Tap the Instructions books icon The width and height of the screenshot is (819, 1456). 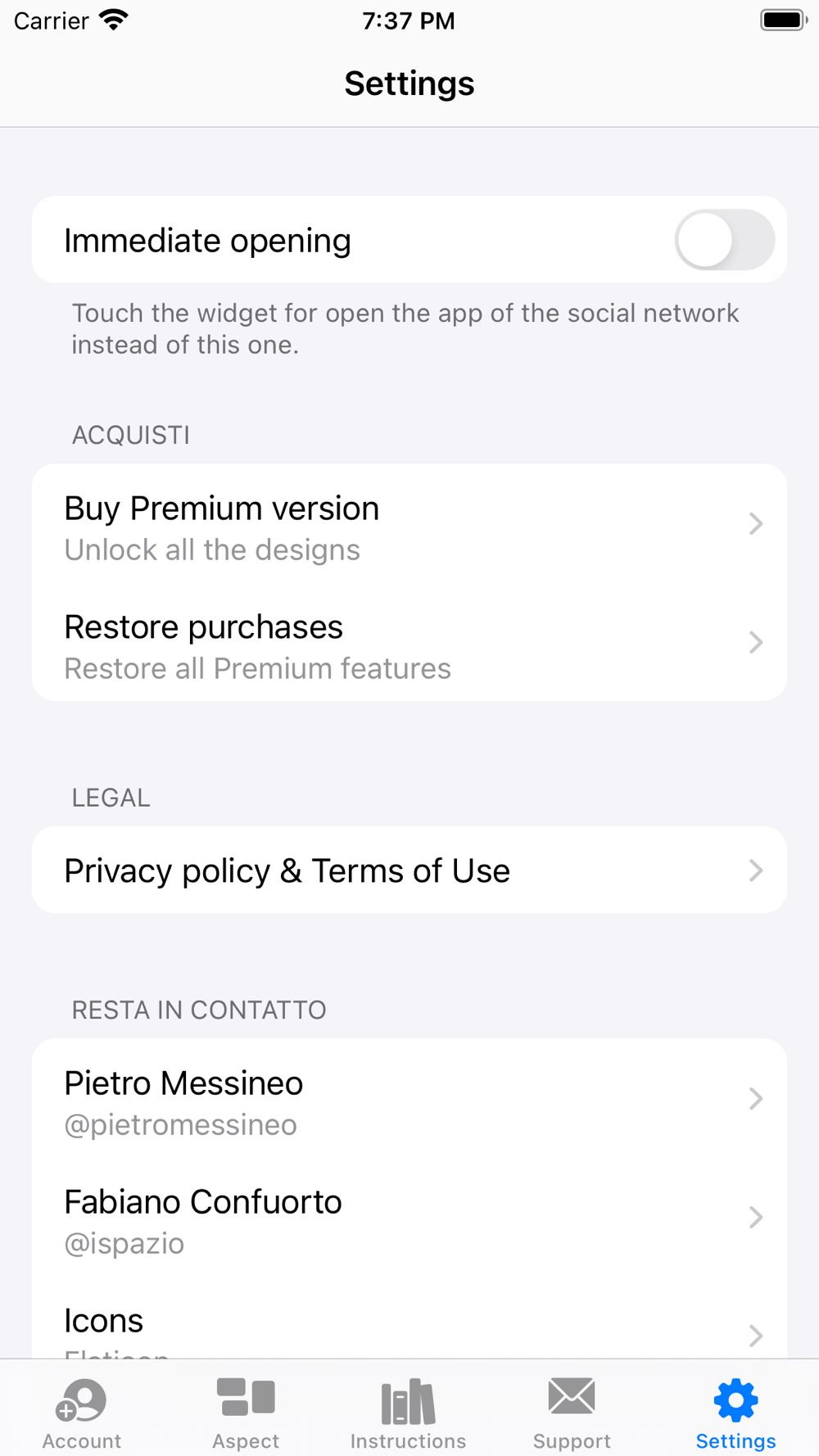[x=408, y=1400]
